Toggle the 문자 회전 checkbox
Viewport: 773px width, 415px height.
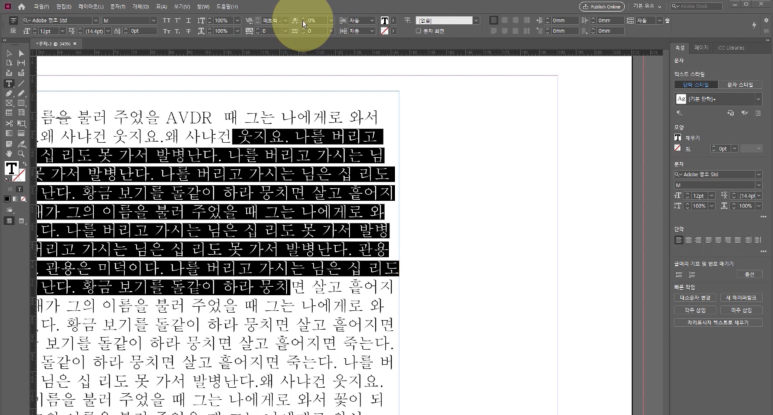coord(419,31)
